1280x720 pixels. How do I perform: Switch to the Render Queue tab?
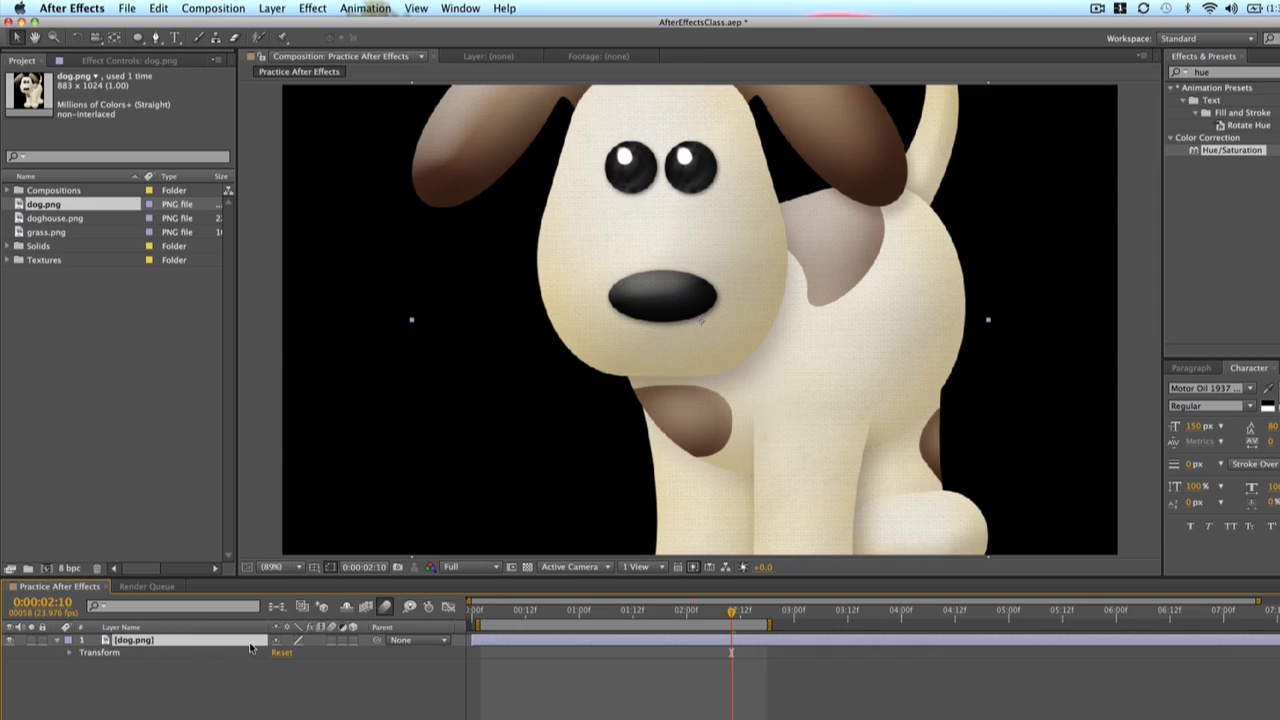pyautogui.click(x=147, y=586)
